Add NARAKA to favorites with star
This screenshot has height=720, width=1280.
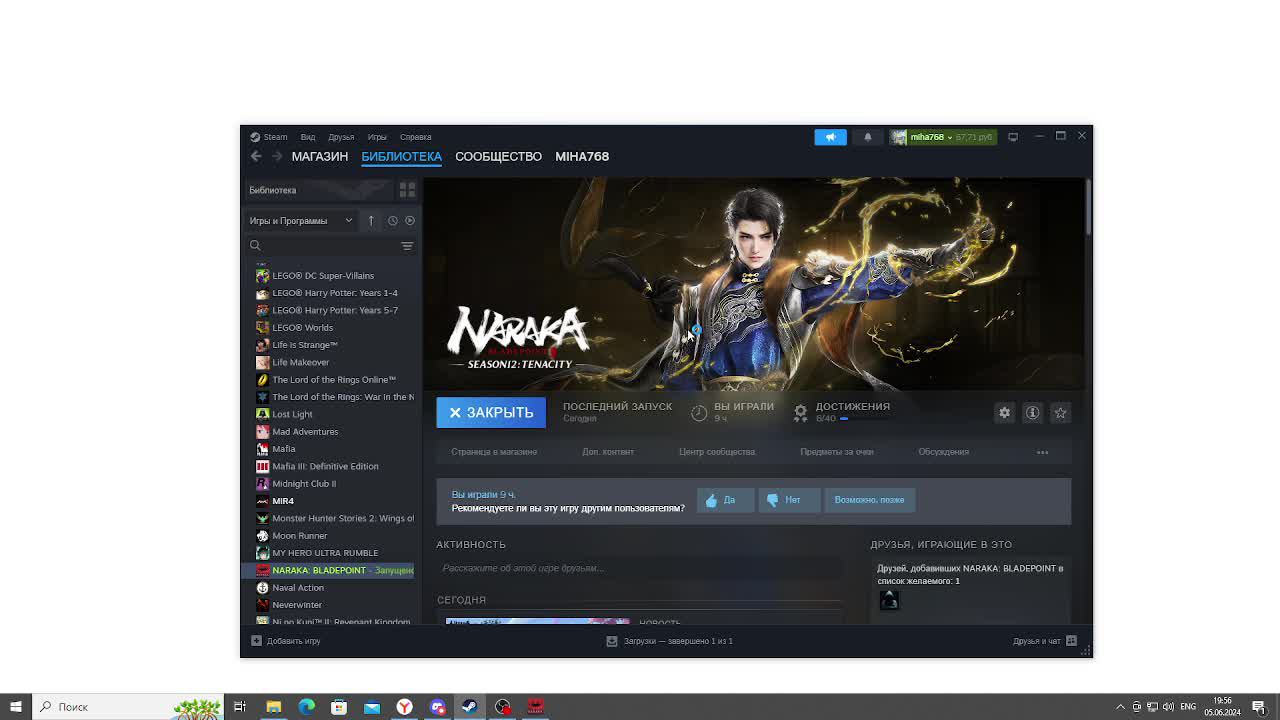[1060, 412]
